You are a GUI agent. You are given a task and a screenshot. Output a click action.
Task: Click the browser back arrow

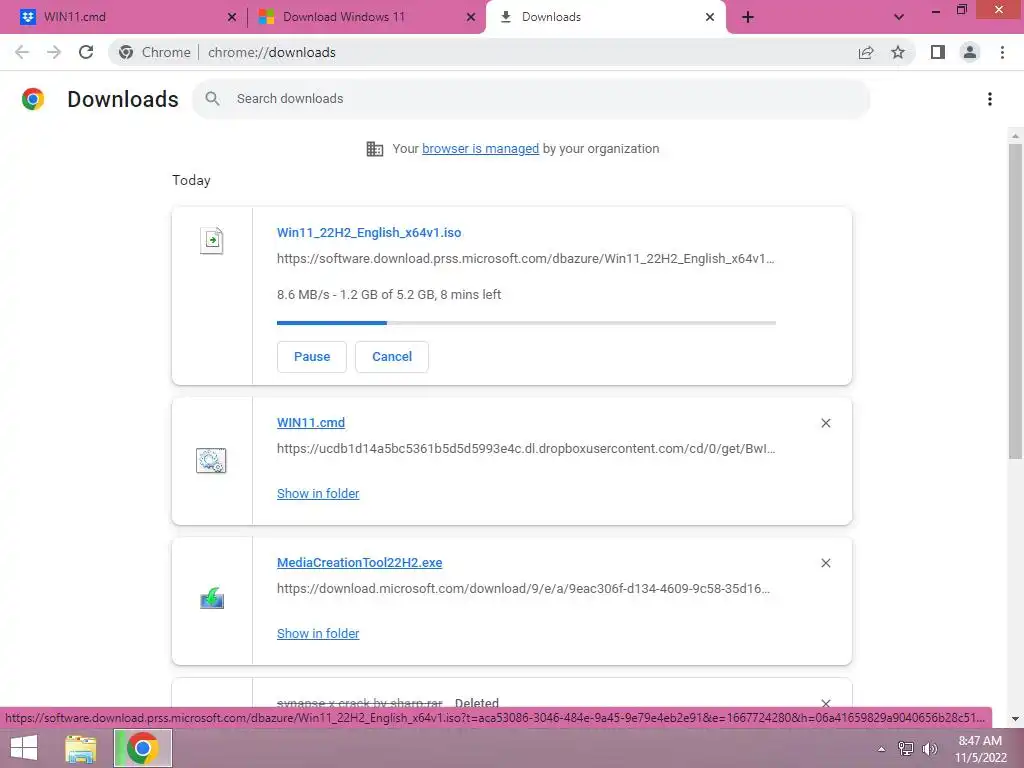[x=22, y=52]
